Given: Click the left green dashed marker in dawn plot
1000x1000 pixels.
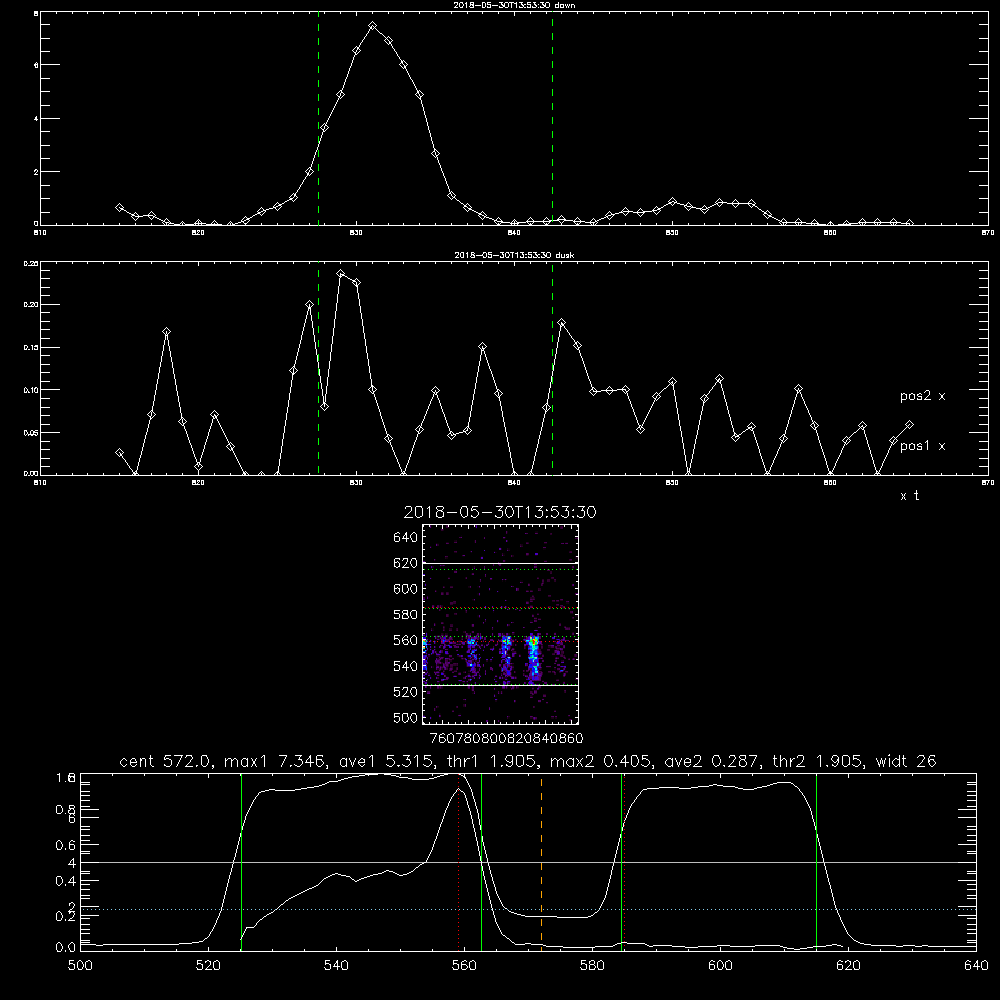Looking at the screenshot, I should 318,121.
